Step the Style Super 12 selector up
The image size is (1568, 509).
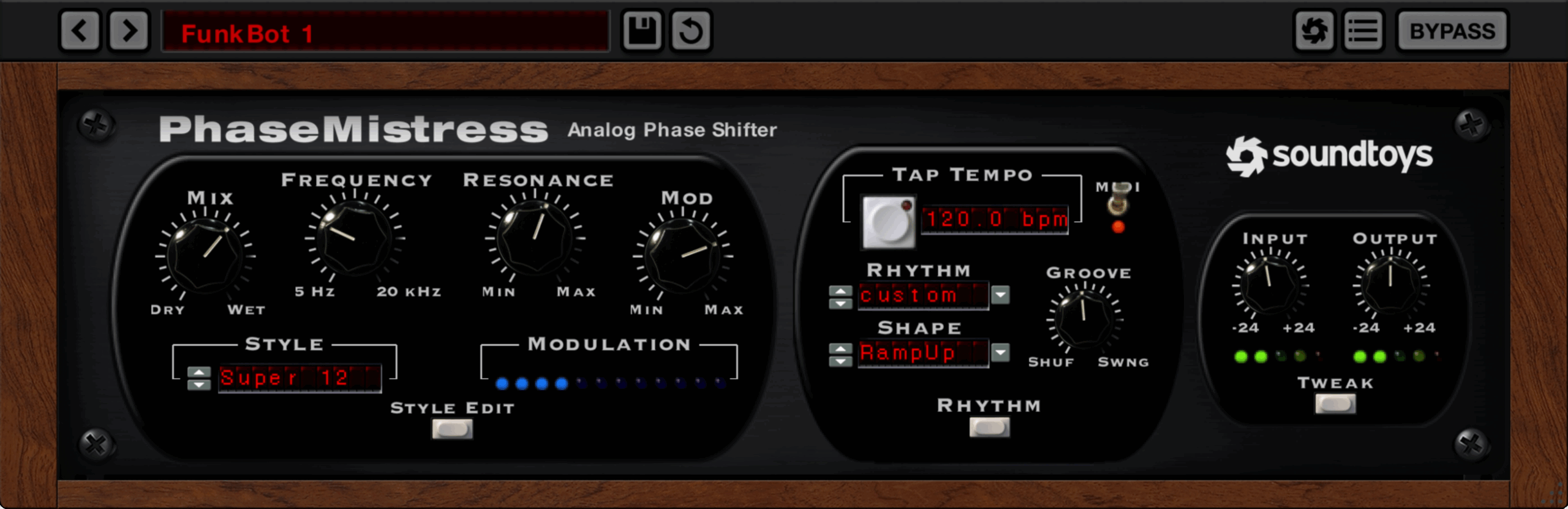199,372
